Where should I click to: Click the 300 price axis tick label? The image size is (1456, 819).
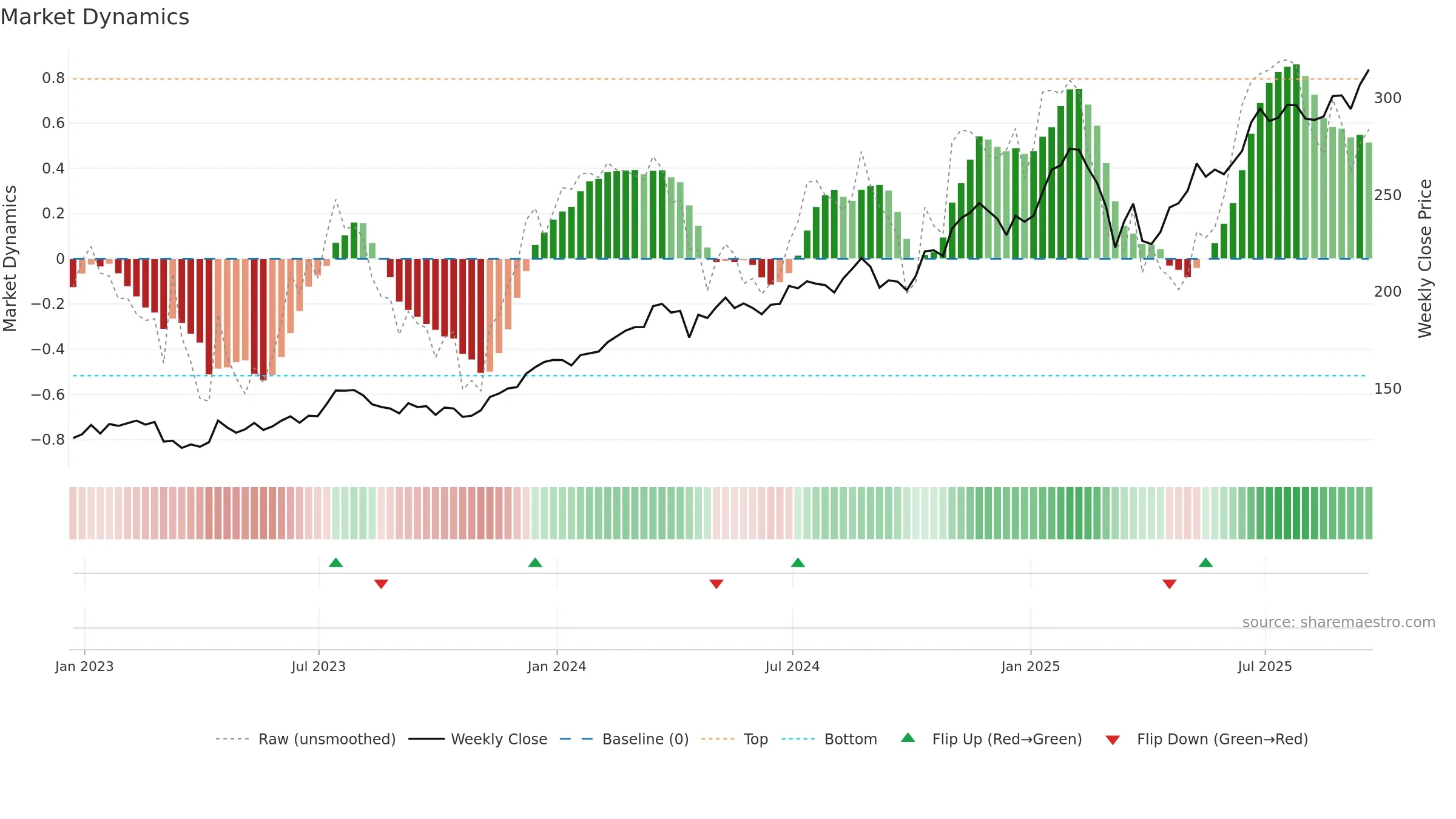coord(1387,98)
